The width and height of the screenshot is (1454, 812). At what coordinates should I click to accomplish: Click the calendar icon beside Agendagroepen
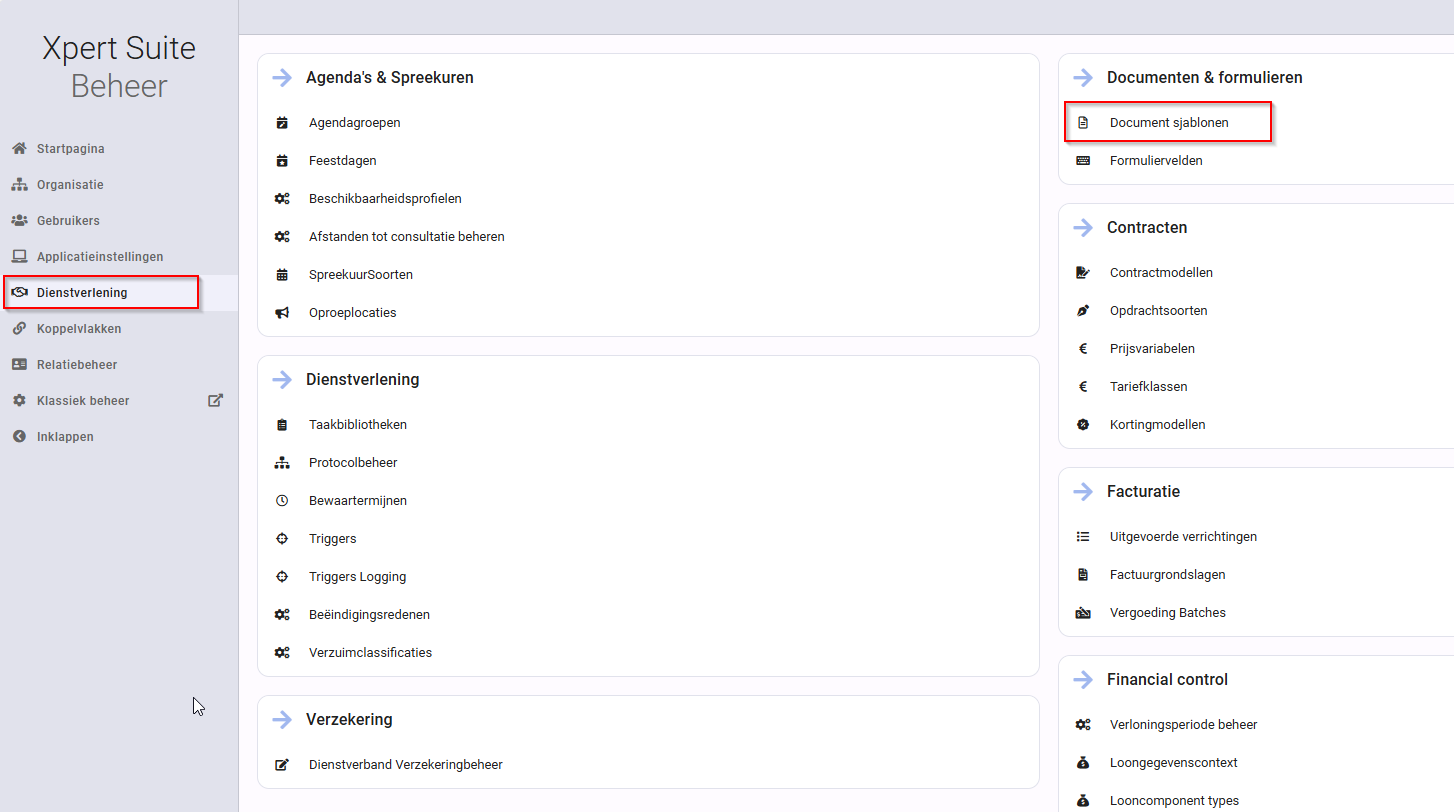click(282, 122)
